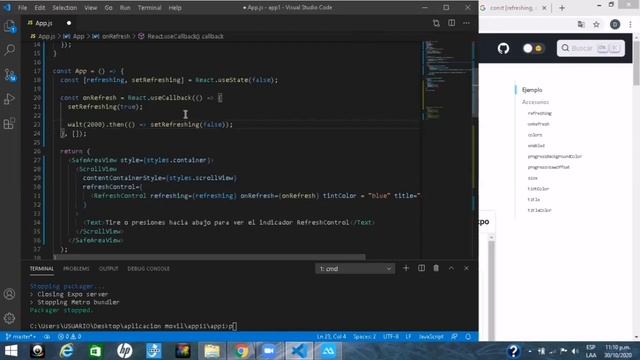Open a new browser tab
Image resolution: width=640 pixels, height=360 pixels.
pos(562,8)
